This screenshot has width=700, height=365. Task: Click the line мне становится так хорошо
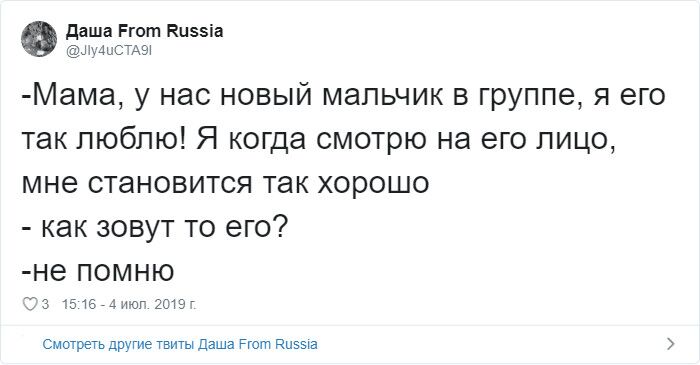click(x=225, y=183)
